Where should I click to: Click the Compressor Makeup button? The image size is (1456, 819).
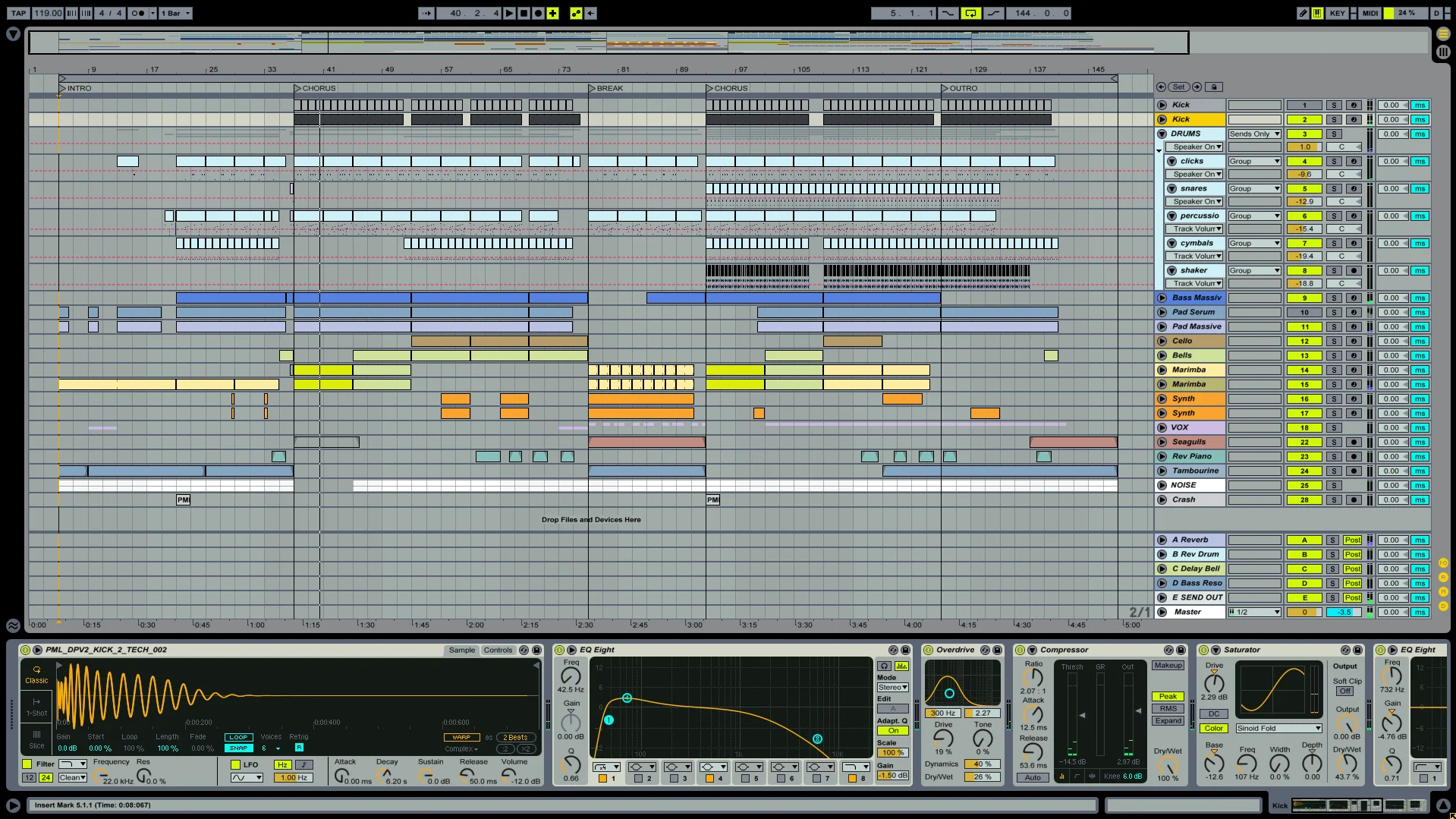click(1168, 665)
